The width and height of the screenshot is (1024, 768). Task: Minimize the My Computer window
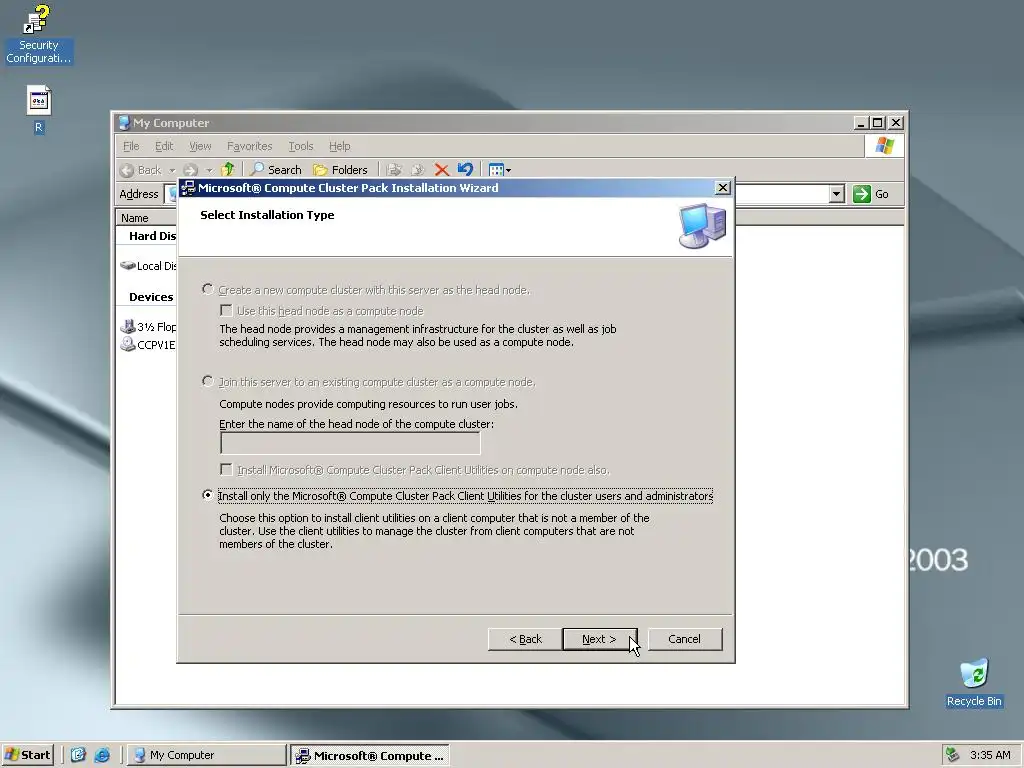pyautogui.click(x=861, y=123)
